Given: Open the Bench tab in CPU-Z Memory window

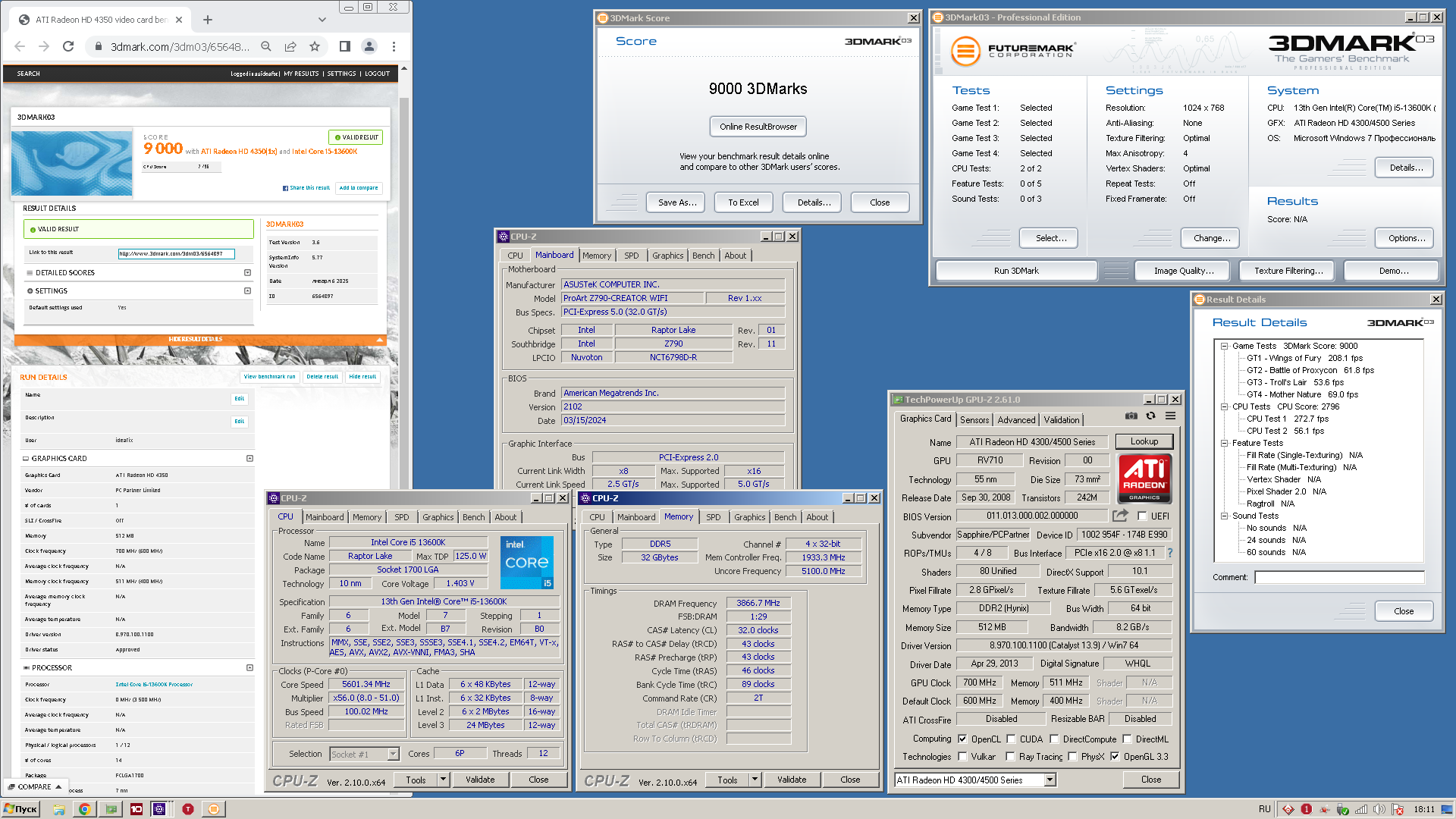Looking at the screenshot, I should tap(785, 517).
